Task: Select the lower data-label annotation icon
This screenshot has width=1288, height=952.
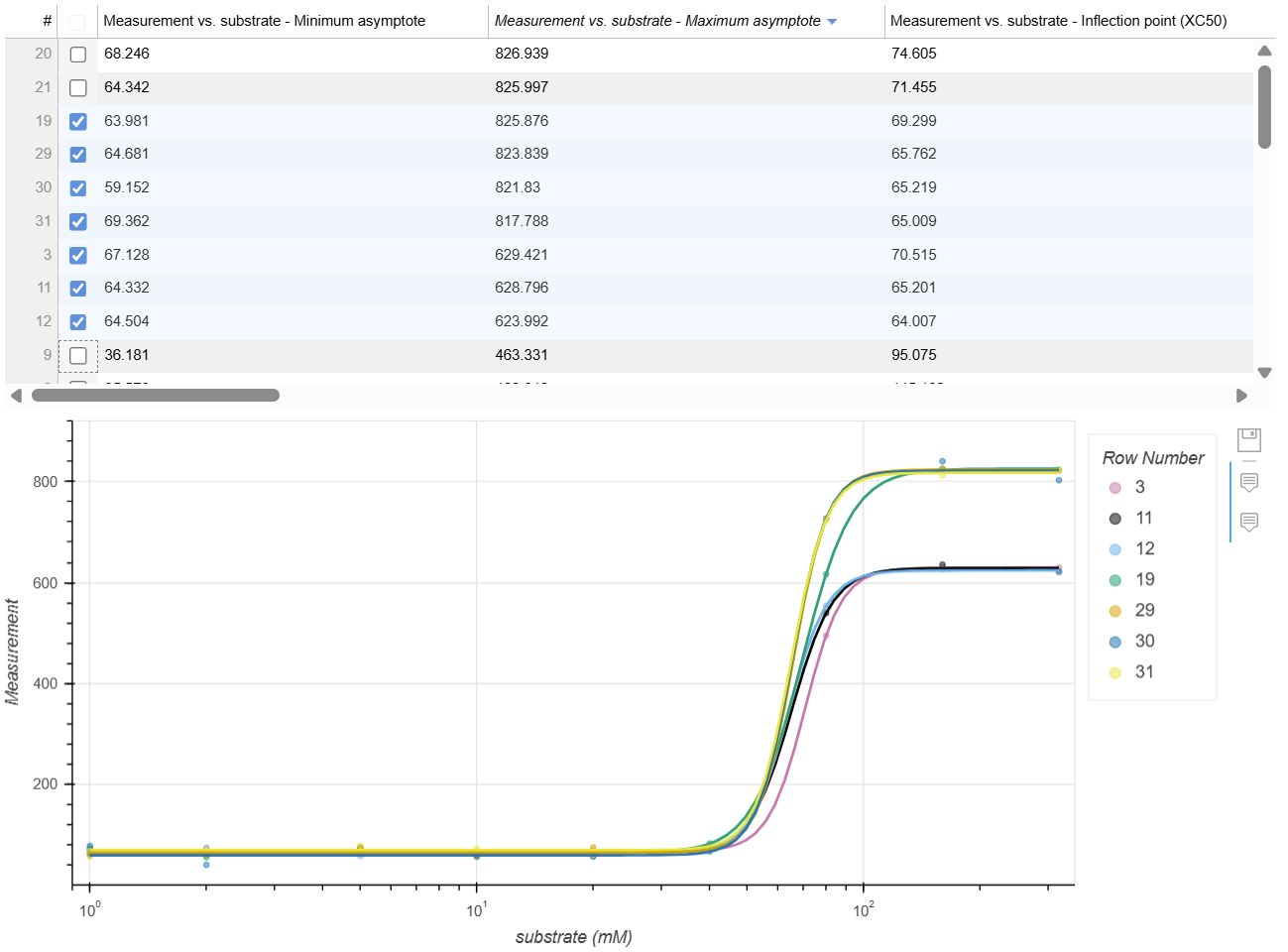Action: (x=1248, y=524)
